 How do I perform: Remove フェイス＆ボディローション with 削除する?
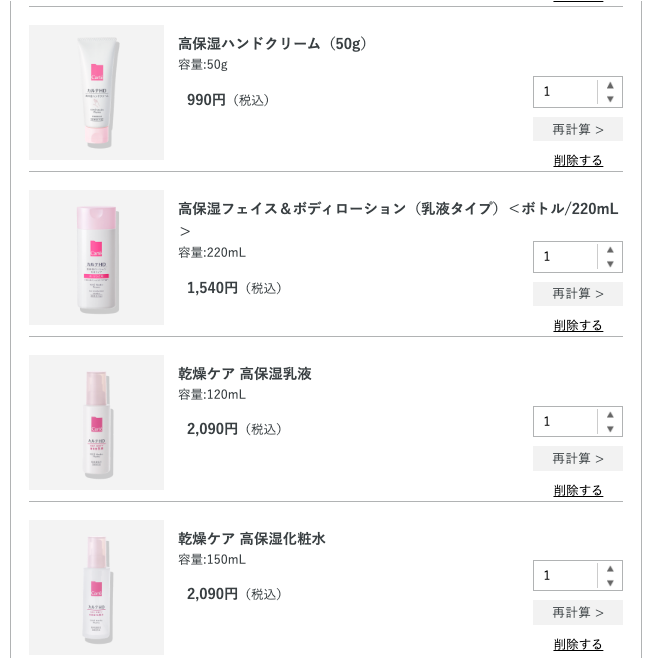(578, 326)
